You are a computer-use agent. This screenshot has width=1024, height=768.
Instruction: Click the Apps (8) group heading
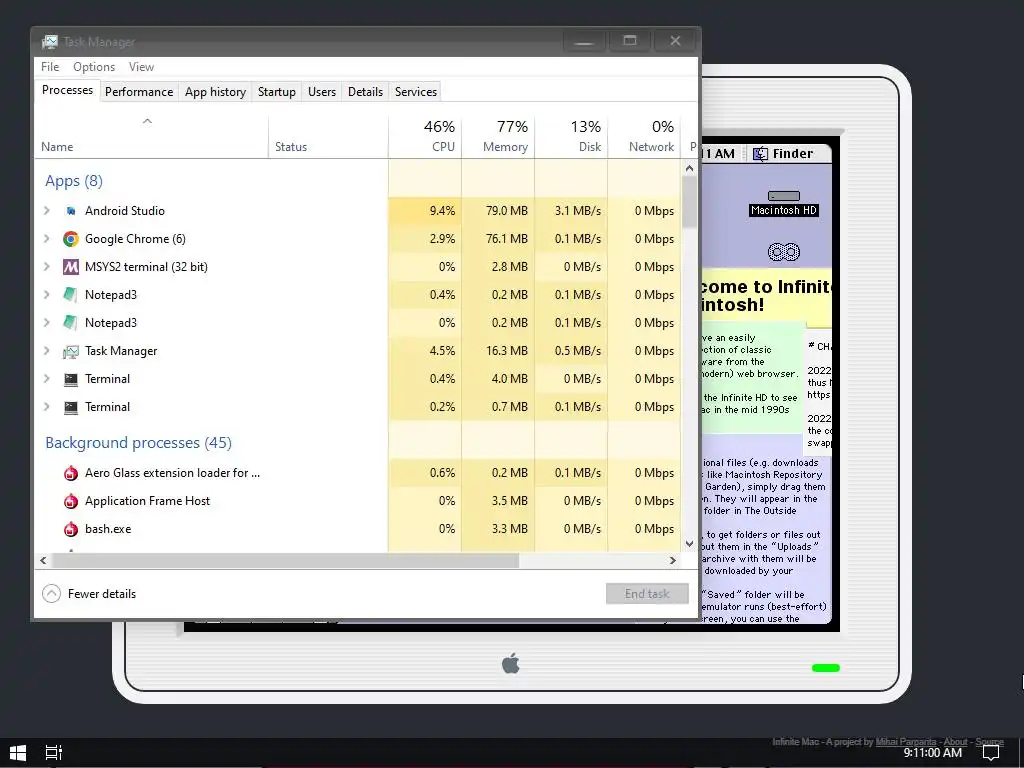[74, 181]
